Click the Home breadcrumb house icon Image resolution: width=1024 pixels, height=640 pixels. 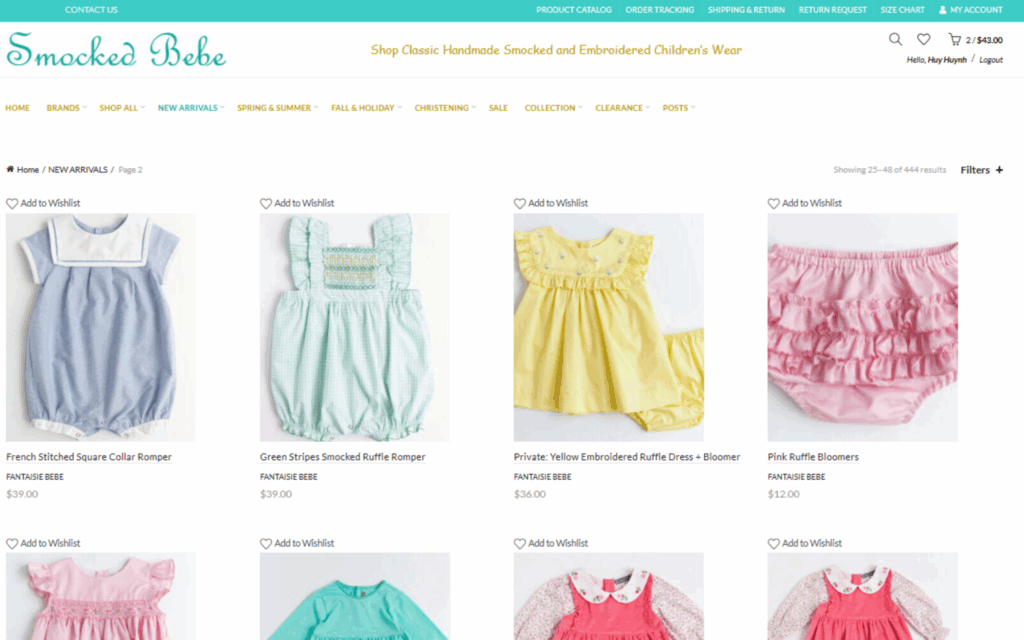click(10, 170)
